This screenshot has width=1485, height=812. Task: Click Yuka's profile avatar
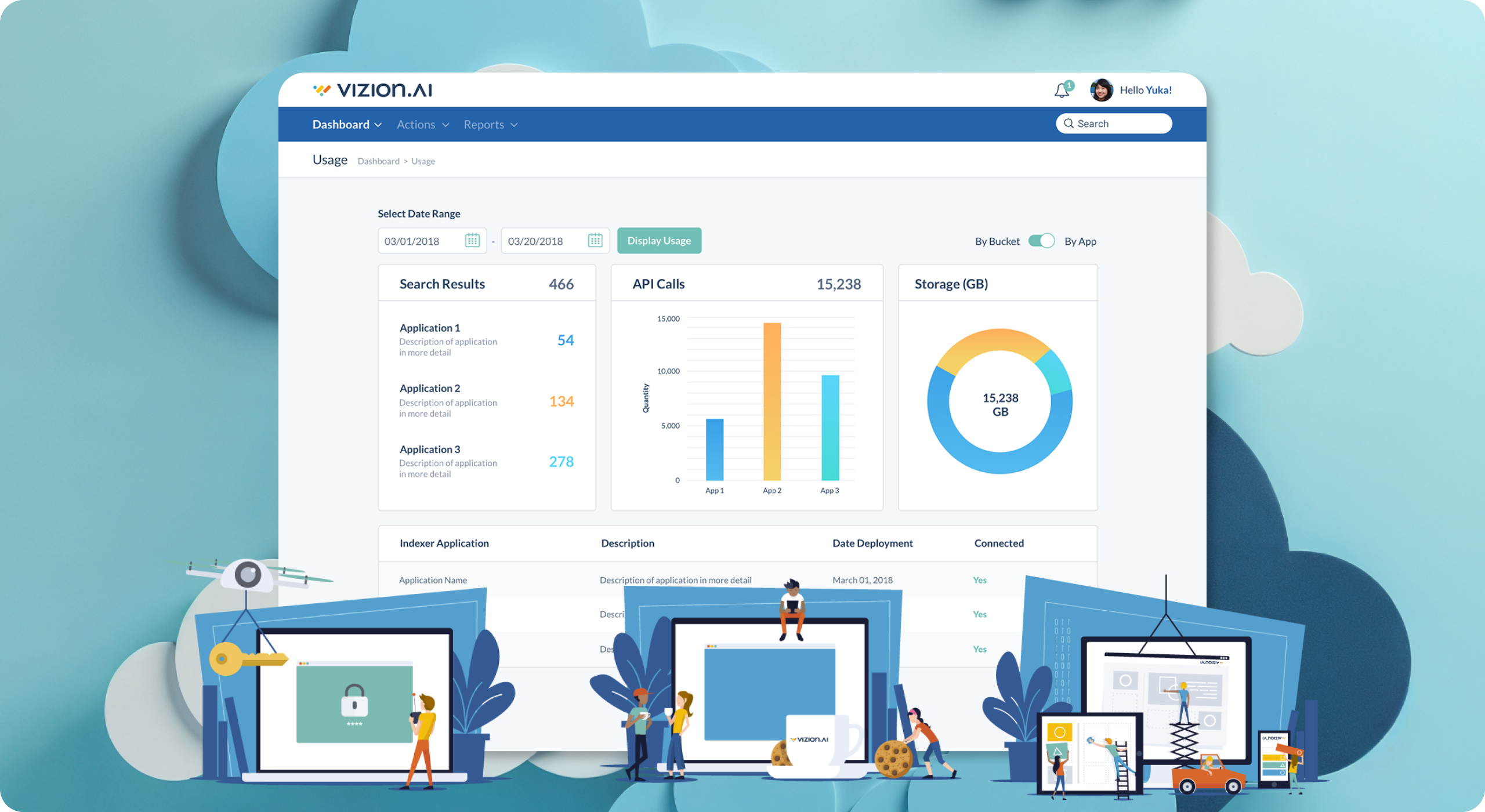click(x=1101, y=90)
